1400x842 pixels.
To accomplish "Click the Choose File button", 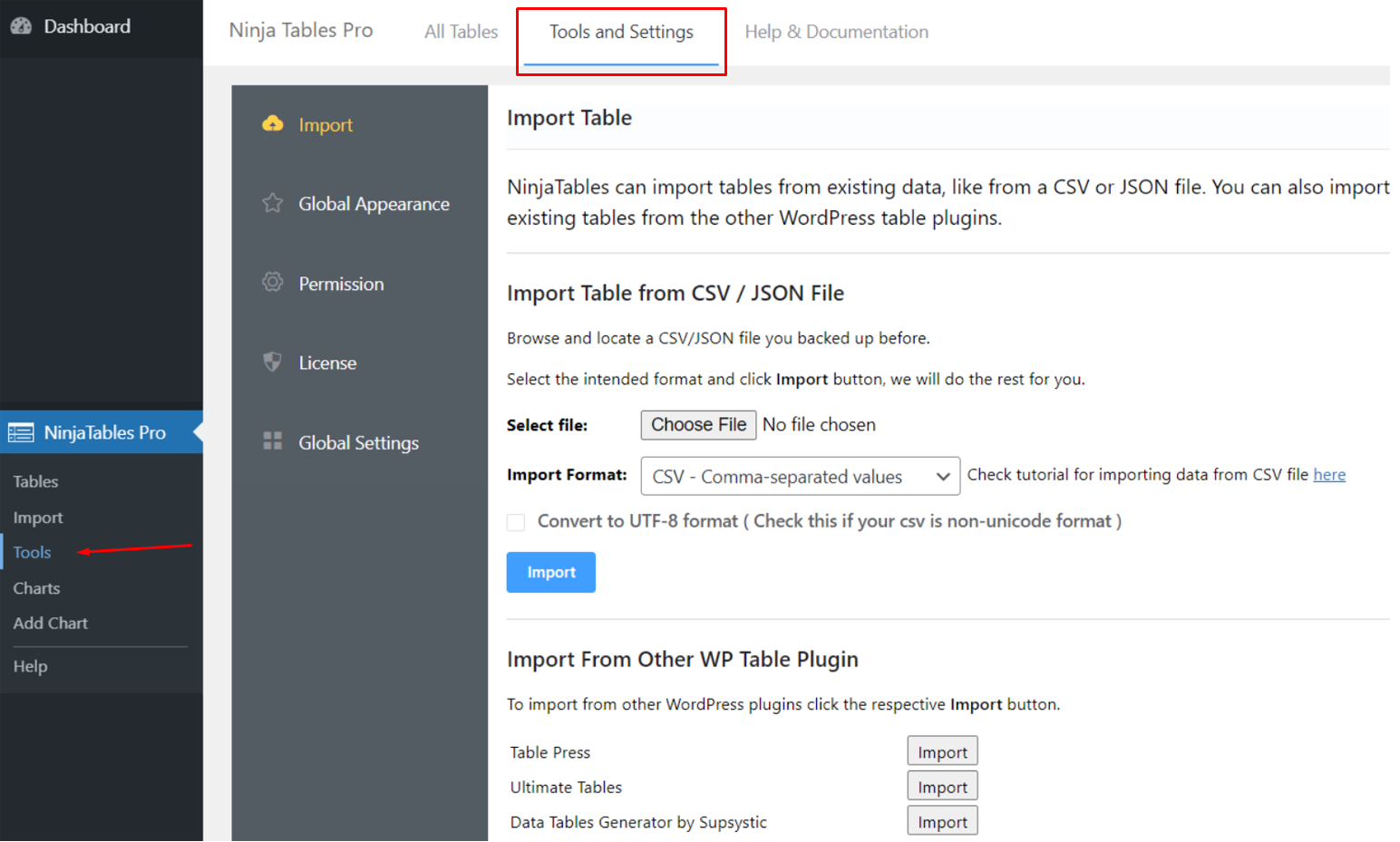I will pyautogui.click(x=698, y=425).
